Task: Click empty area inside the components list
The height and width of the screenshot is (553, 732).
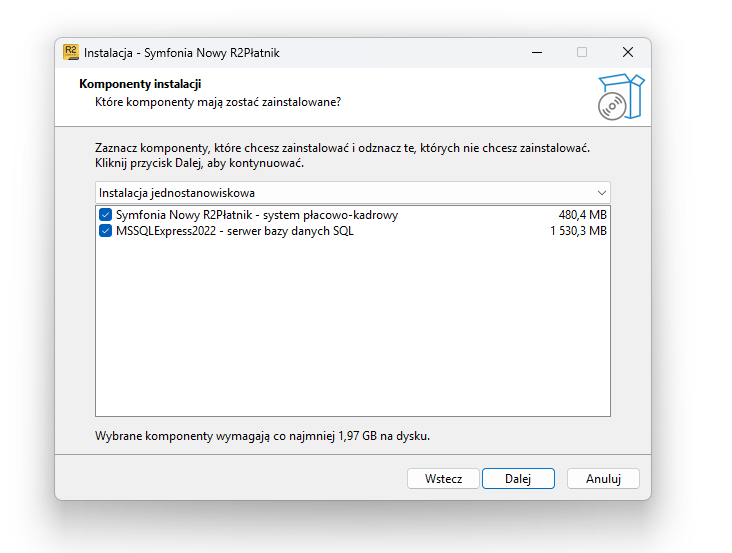Action: (x=352, y=327)
